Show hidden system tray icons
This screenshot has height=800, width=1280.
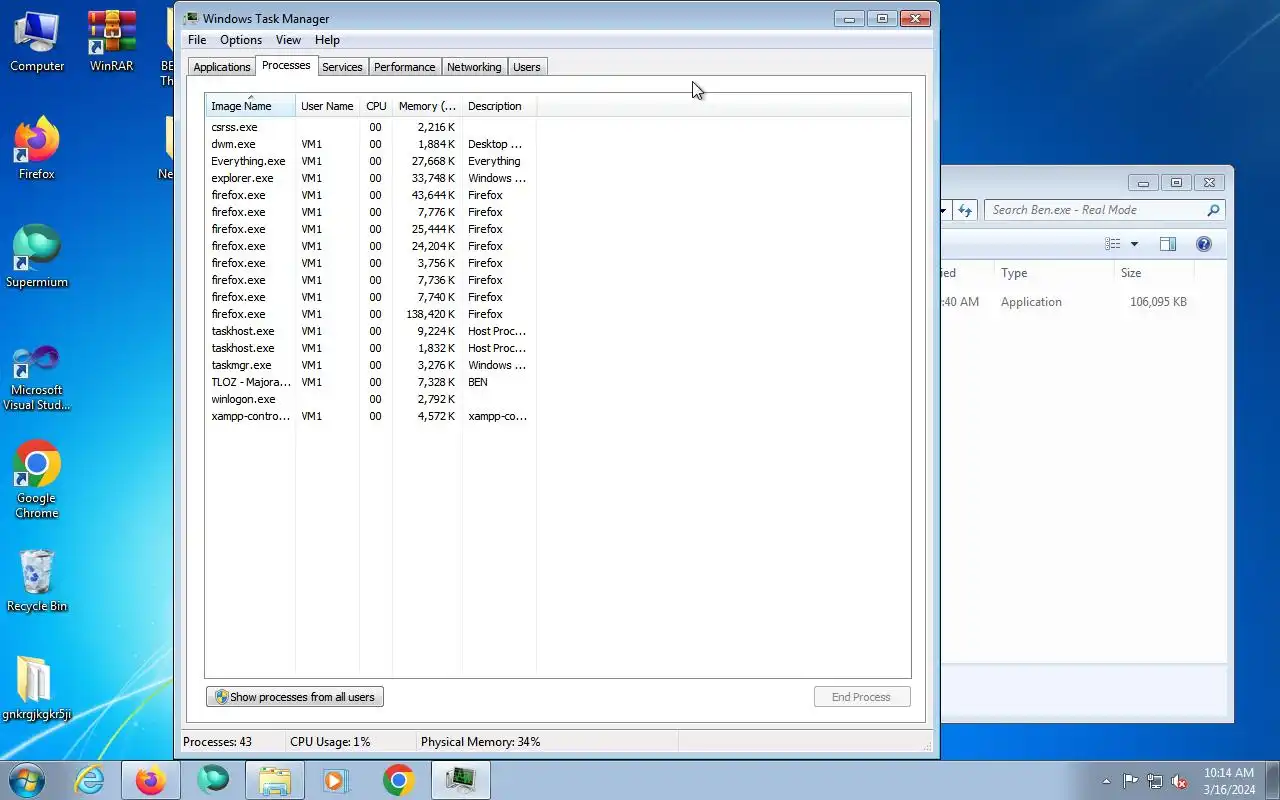(1106, 782)
